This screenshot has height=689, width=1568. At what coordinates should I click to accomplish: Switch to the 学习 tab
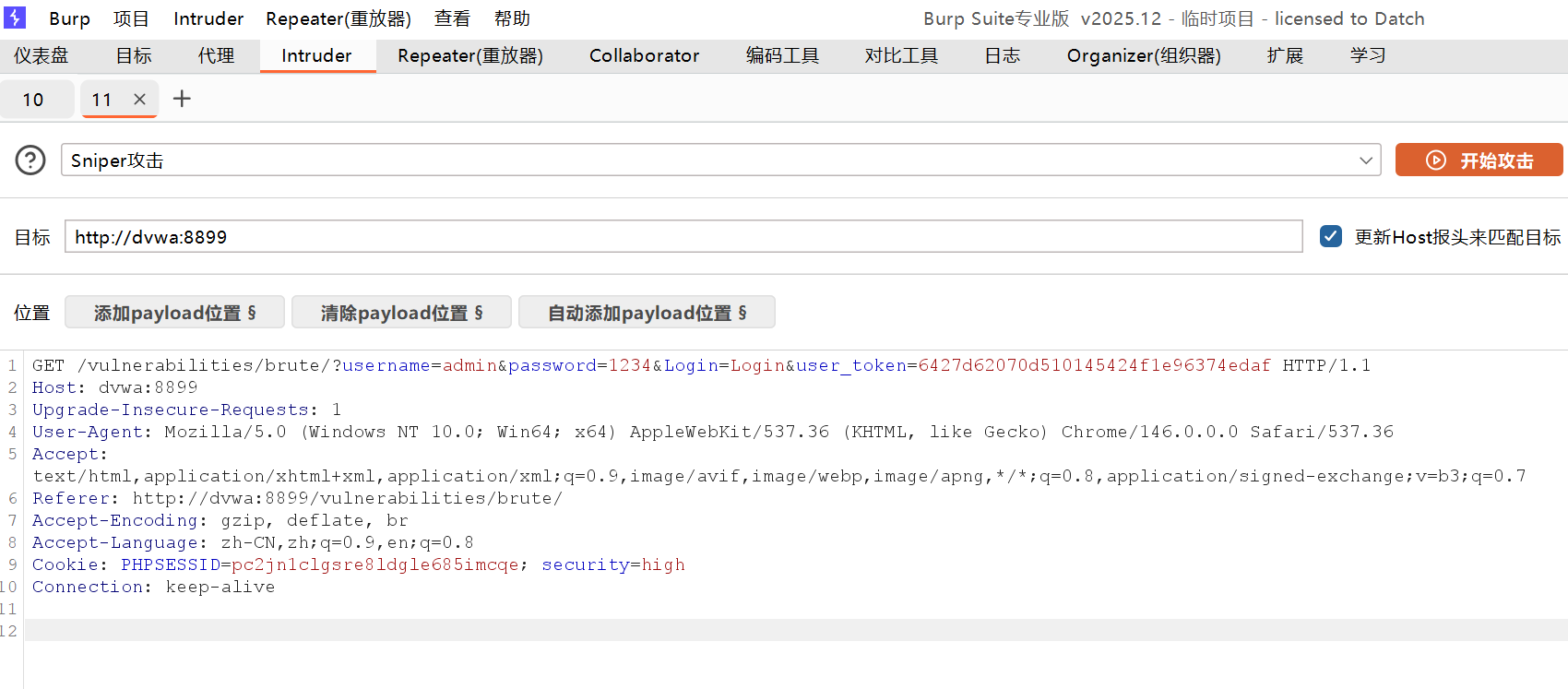[x=1368, y=55]
